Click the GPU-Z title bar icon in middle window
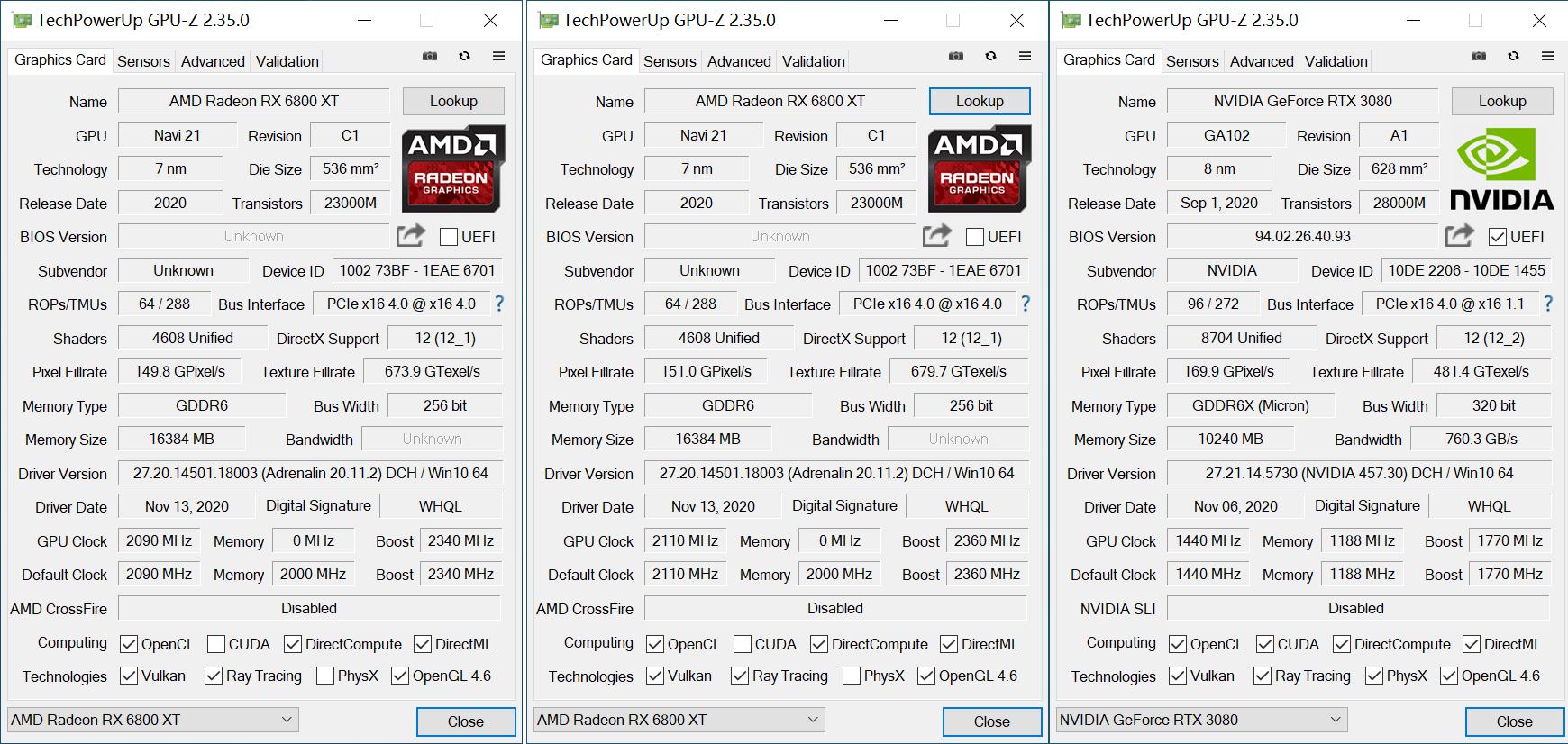This screenshot has width=1568, height=744. pyautogui.click(x=549, y=20)
